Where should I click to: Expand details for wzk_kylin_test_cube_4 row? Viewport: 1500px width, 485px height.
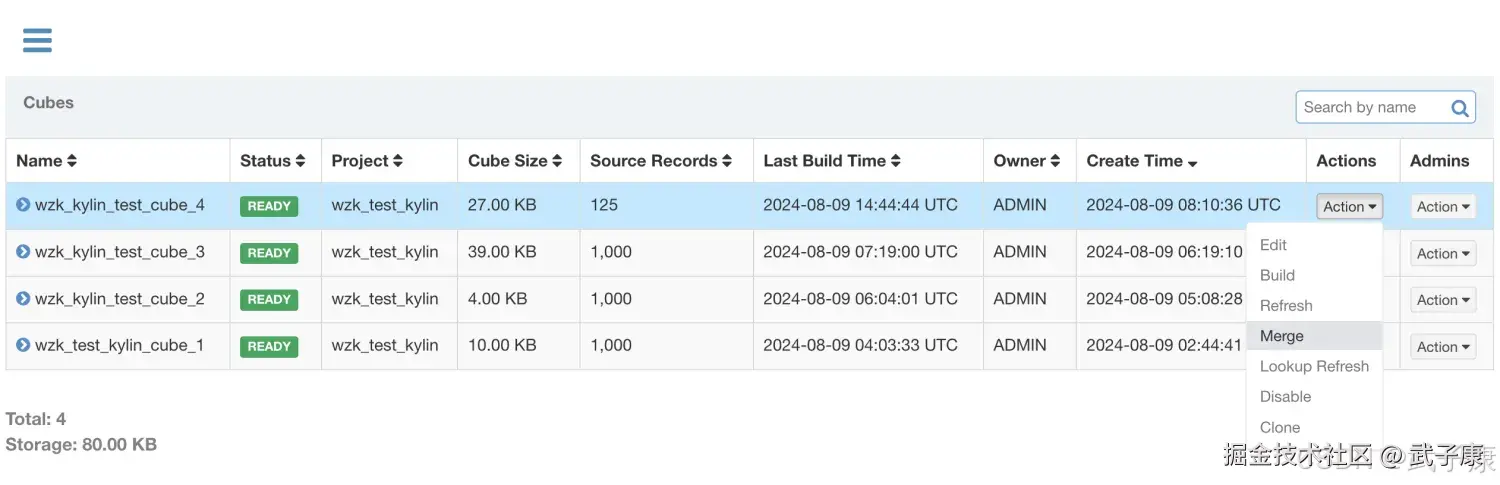point(23,205)
